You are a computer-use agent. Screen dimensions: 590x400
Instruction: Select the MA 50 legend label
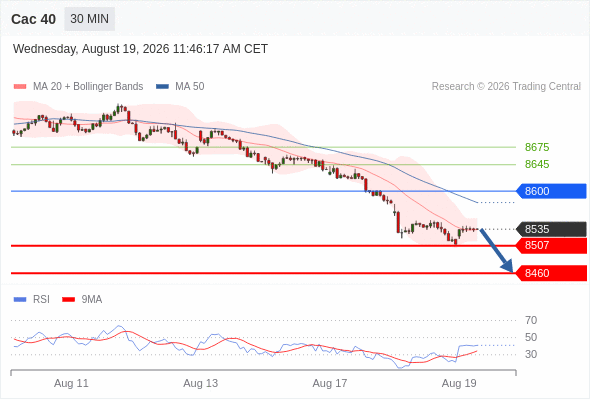click(190, 87)
